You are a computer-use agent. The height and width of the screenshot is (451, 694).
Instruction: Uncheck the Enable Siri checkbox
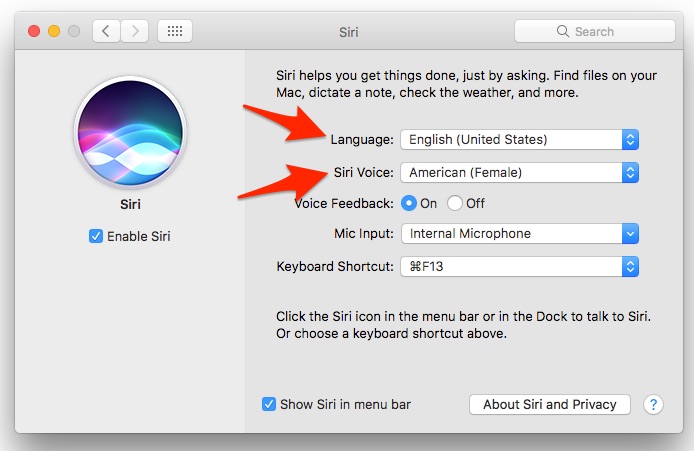click(96, 236)
